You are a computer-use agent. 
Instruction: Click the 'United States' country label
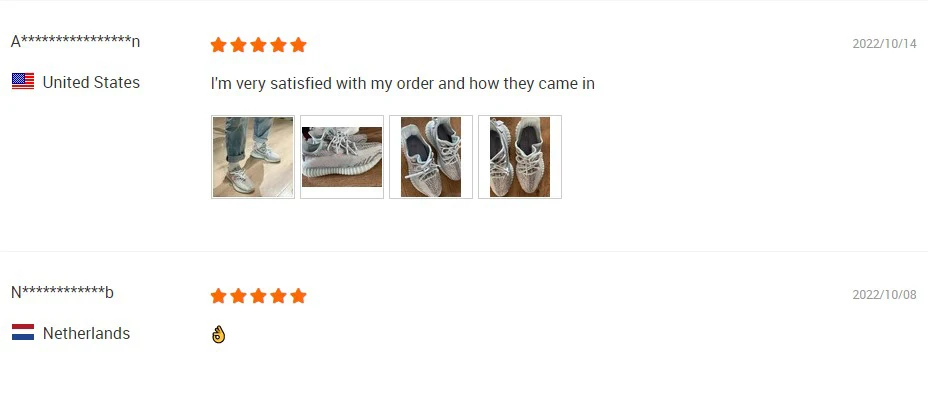(x=91, y=82)
